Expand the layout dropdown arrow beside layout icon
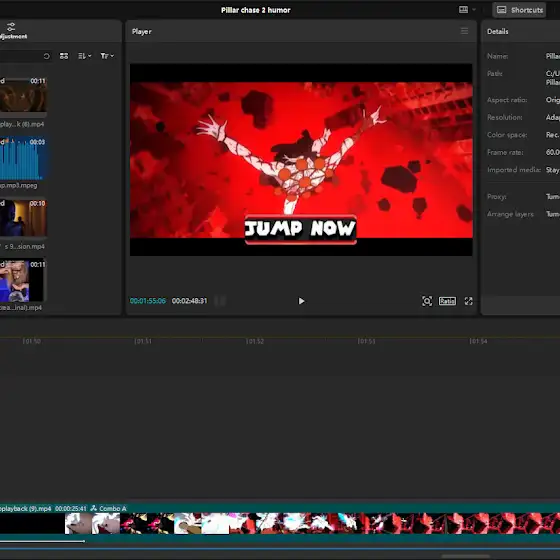Image resolution: width=560 pixels, height=560 pixels. pos(474,10)
